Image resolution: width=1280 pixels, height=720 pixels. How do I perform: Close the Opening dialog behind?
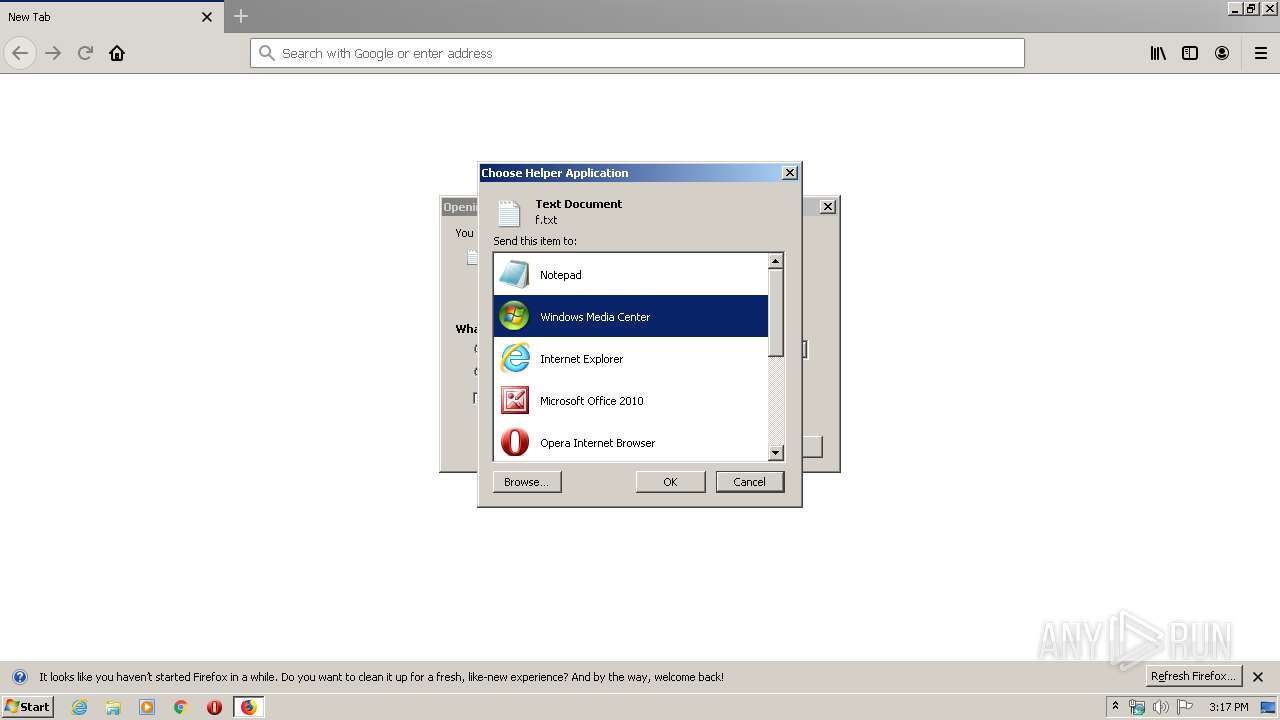[827, 207]
